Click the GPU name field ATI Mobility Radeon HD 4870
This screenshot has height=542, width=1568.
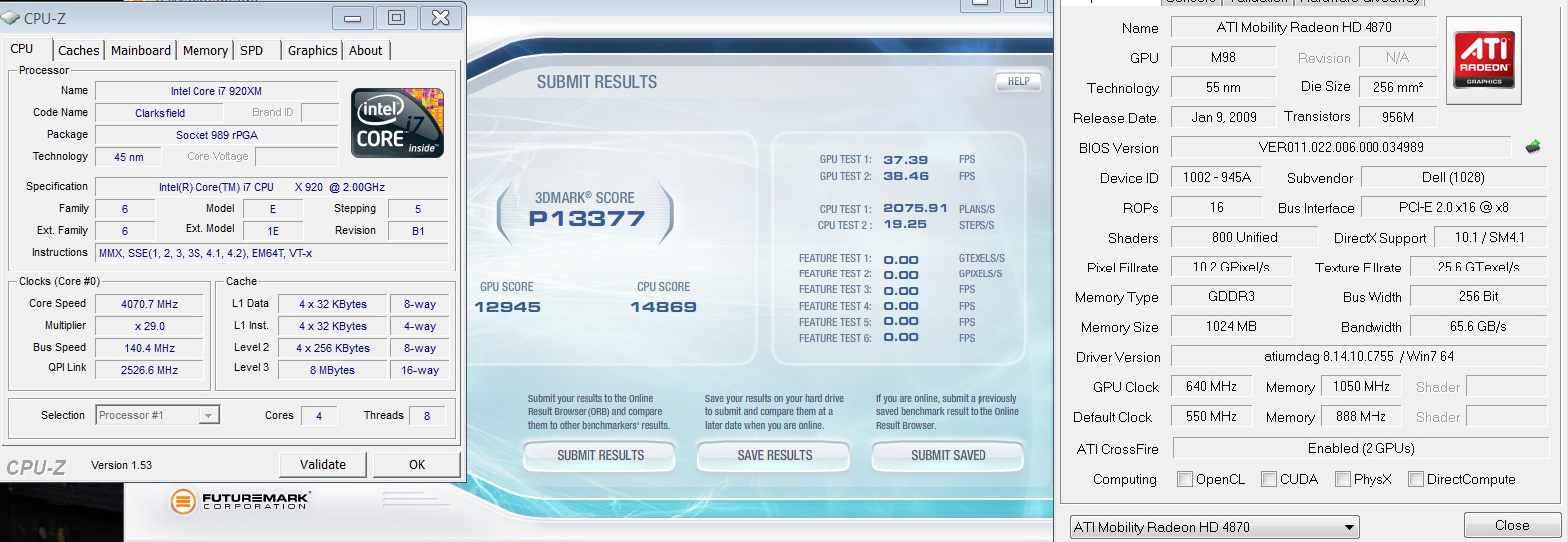pos(1304,28)
